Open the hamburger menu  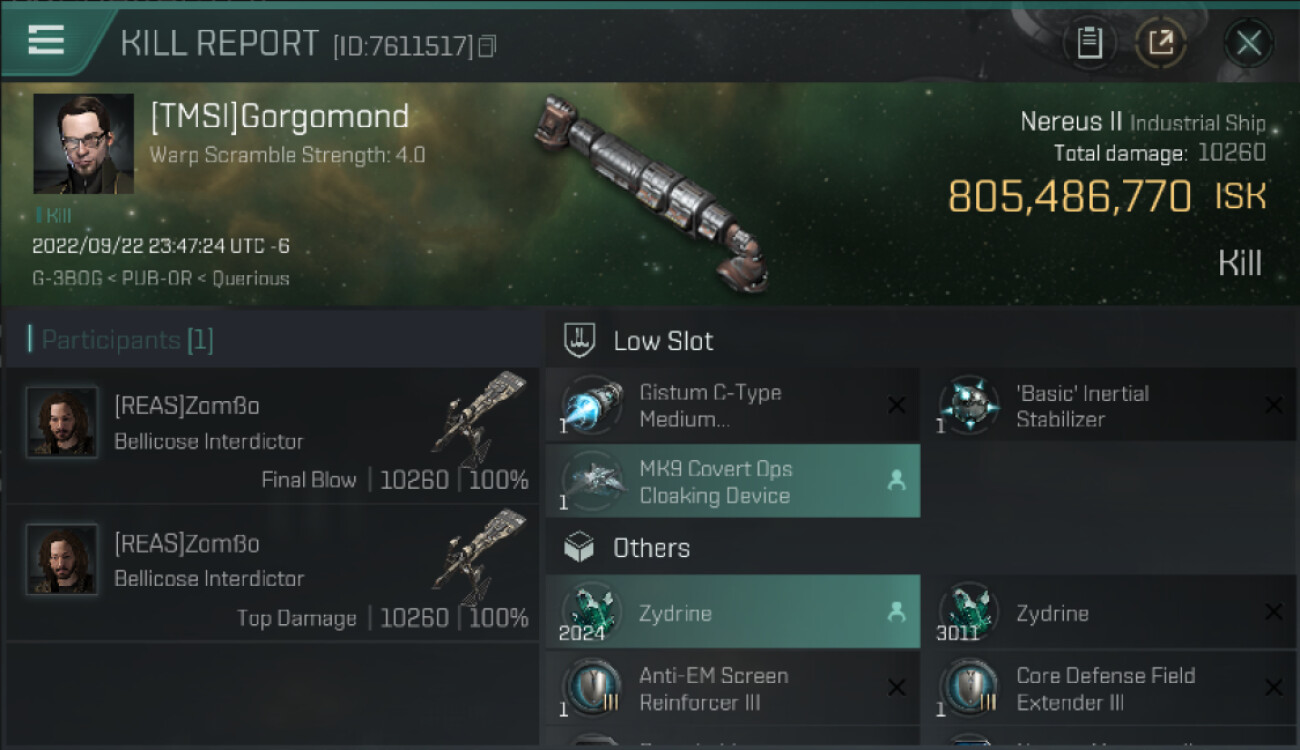[x=46, y=40]
